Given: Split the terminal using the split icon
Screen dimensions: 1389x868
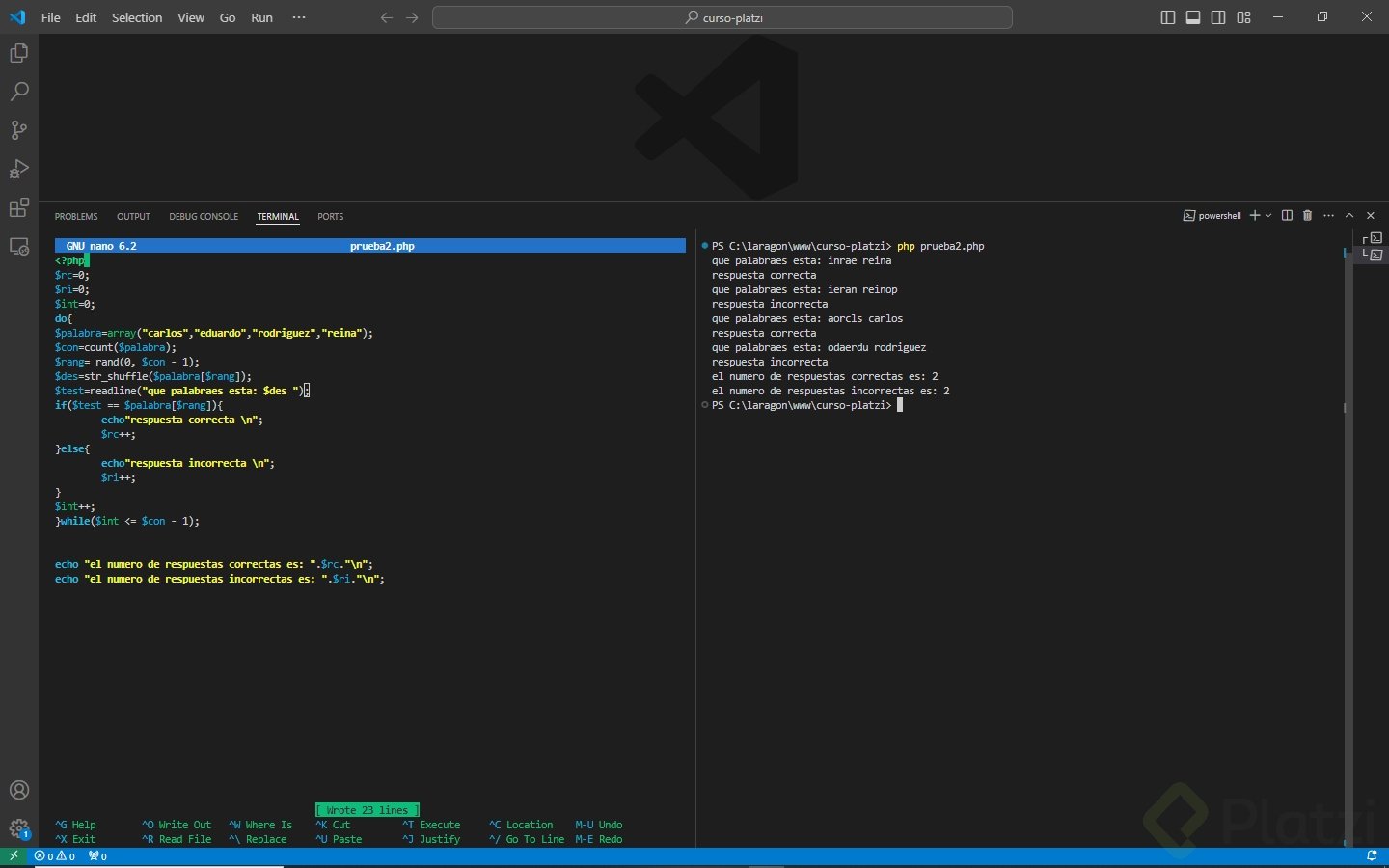Looking at the screenshot, I should tap(1287, 216).
